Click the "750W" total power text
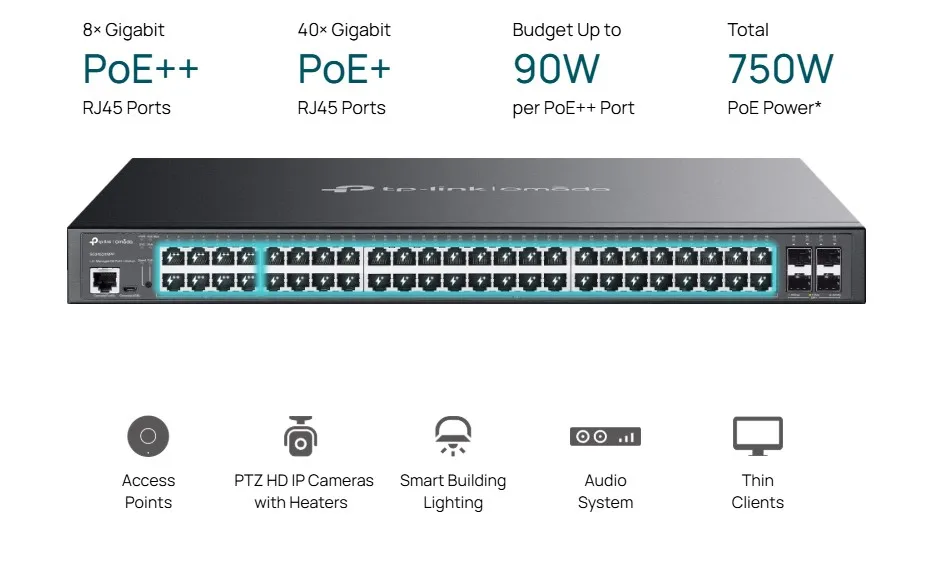925x583 pixels. pyautogui.click(x=780, y=69)
